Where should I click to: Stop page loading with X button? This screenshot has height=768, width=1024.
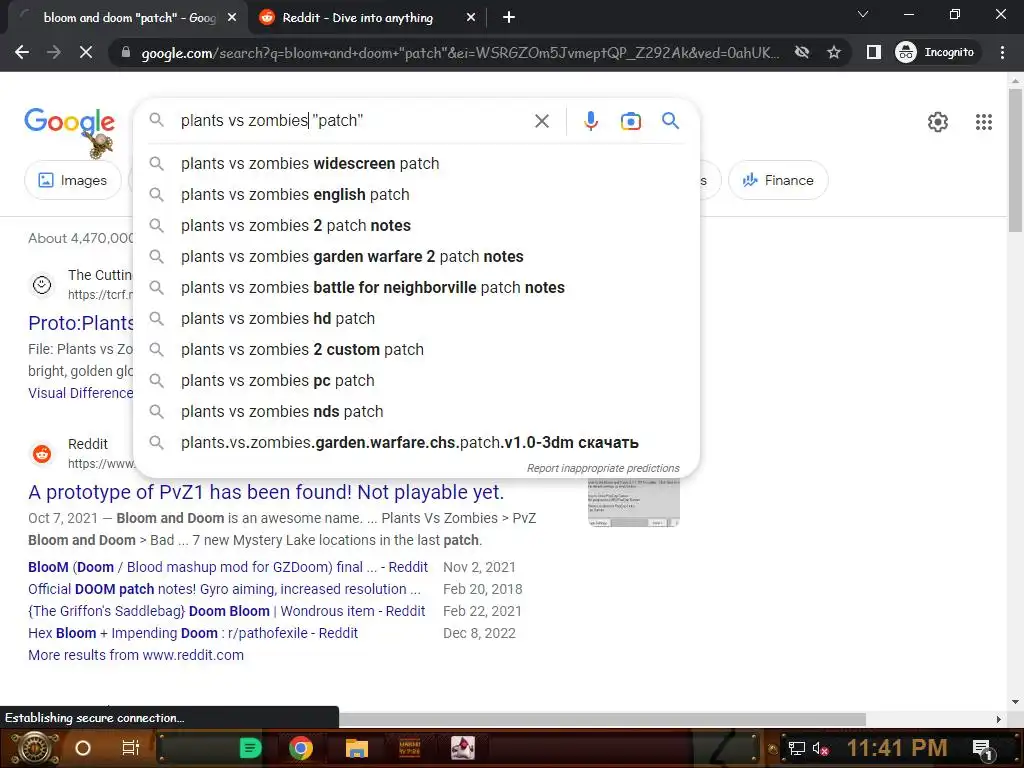[86, 52]
